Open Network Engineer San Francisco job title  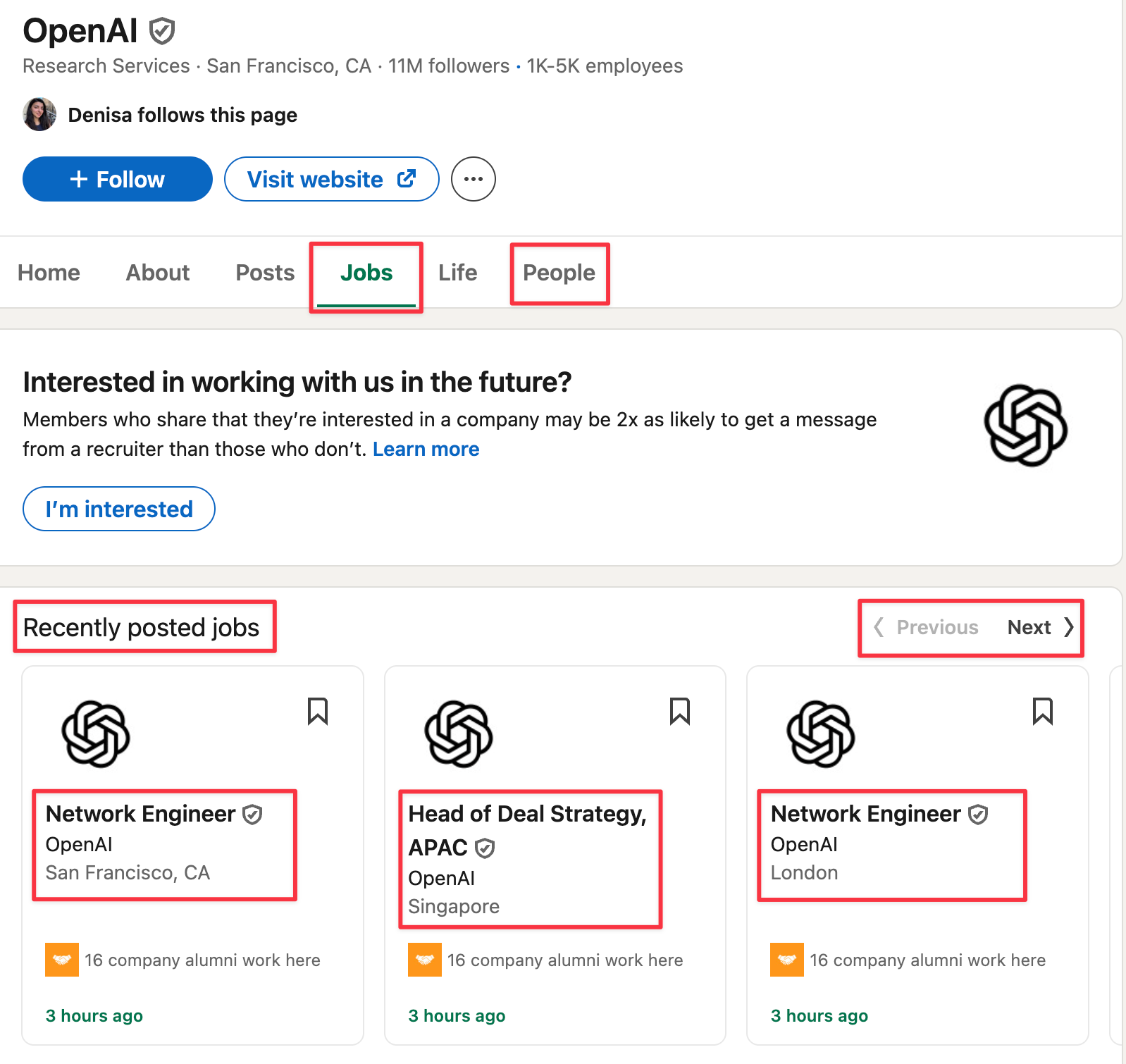140,814
